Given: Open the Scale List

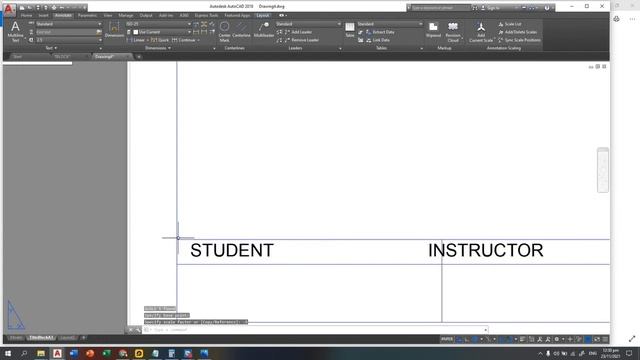Looking at the screenshot, I should [x=510, y=24].
